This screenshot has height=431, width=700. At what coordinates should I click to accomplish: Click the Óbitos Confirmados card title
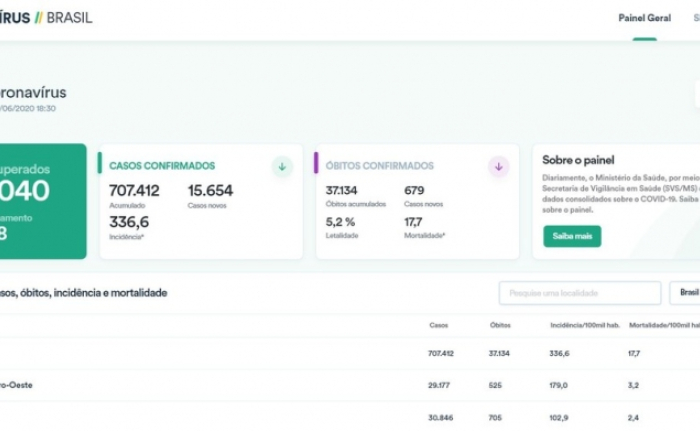coord(379,166)
